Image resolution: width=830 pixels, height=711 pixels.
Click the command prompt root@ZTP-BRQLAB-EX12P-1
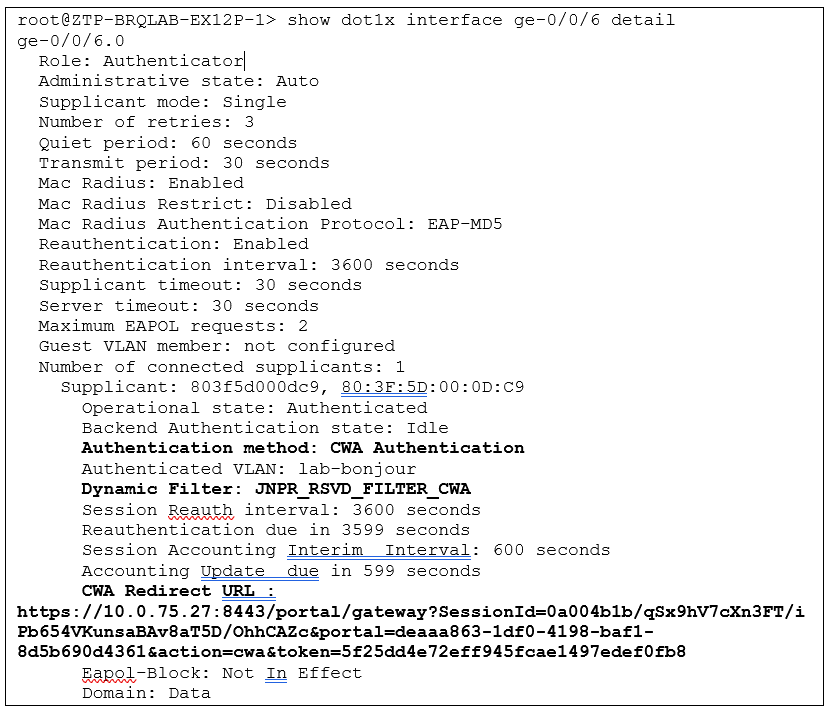pyautogui.click(x=143, y=20)
